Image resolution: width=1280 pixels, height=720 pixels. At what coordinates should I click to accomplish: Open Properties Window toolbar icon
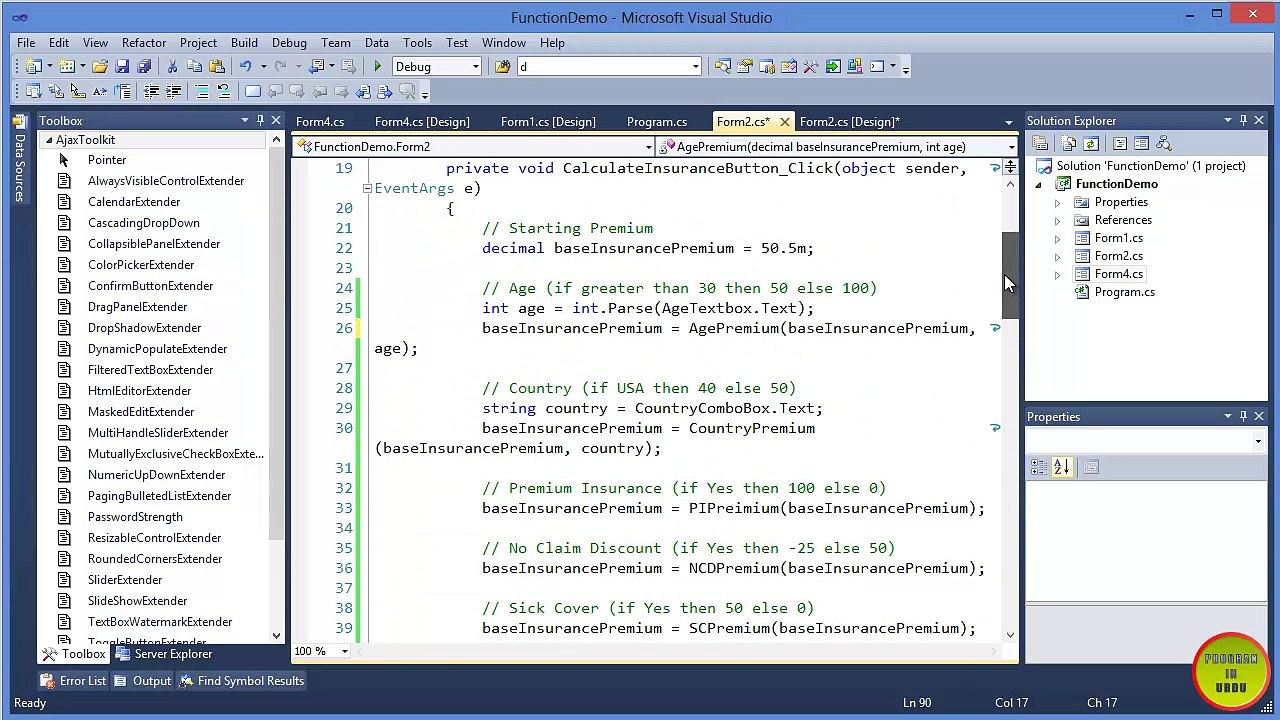point(744,66)
